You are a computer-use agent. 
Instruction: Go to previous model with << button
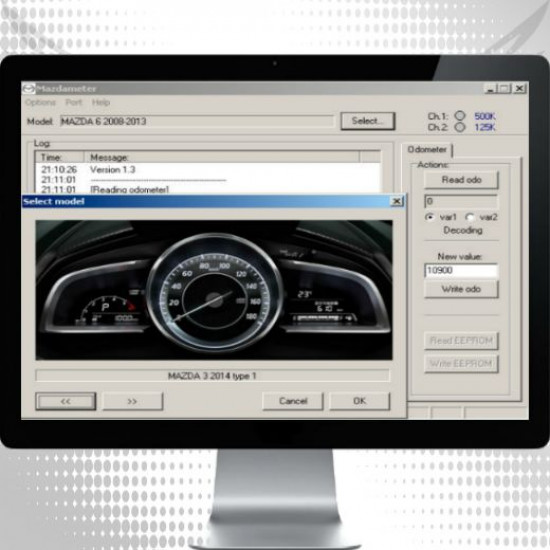coord(66,401)
